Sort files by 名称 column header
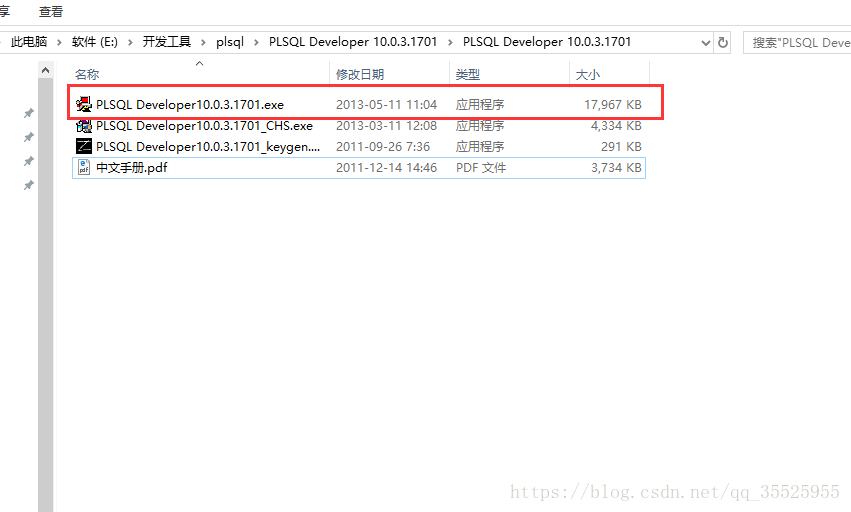Viewport: 851px width, 512px height. click(87, 74)
